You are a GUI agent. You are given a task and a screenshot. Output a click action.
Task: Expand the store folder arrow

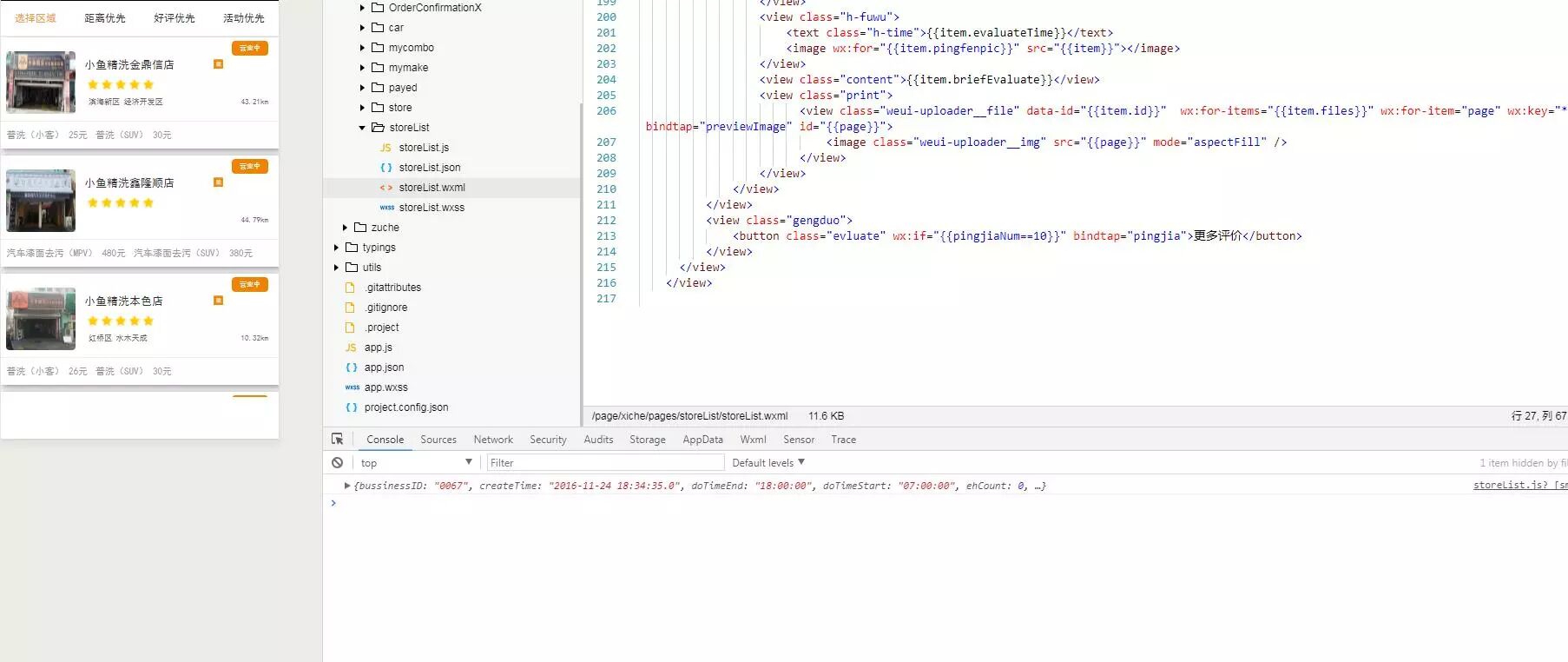click(362, 108)
